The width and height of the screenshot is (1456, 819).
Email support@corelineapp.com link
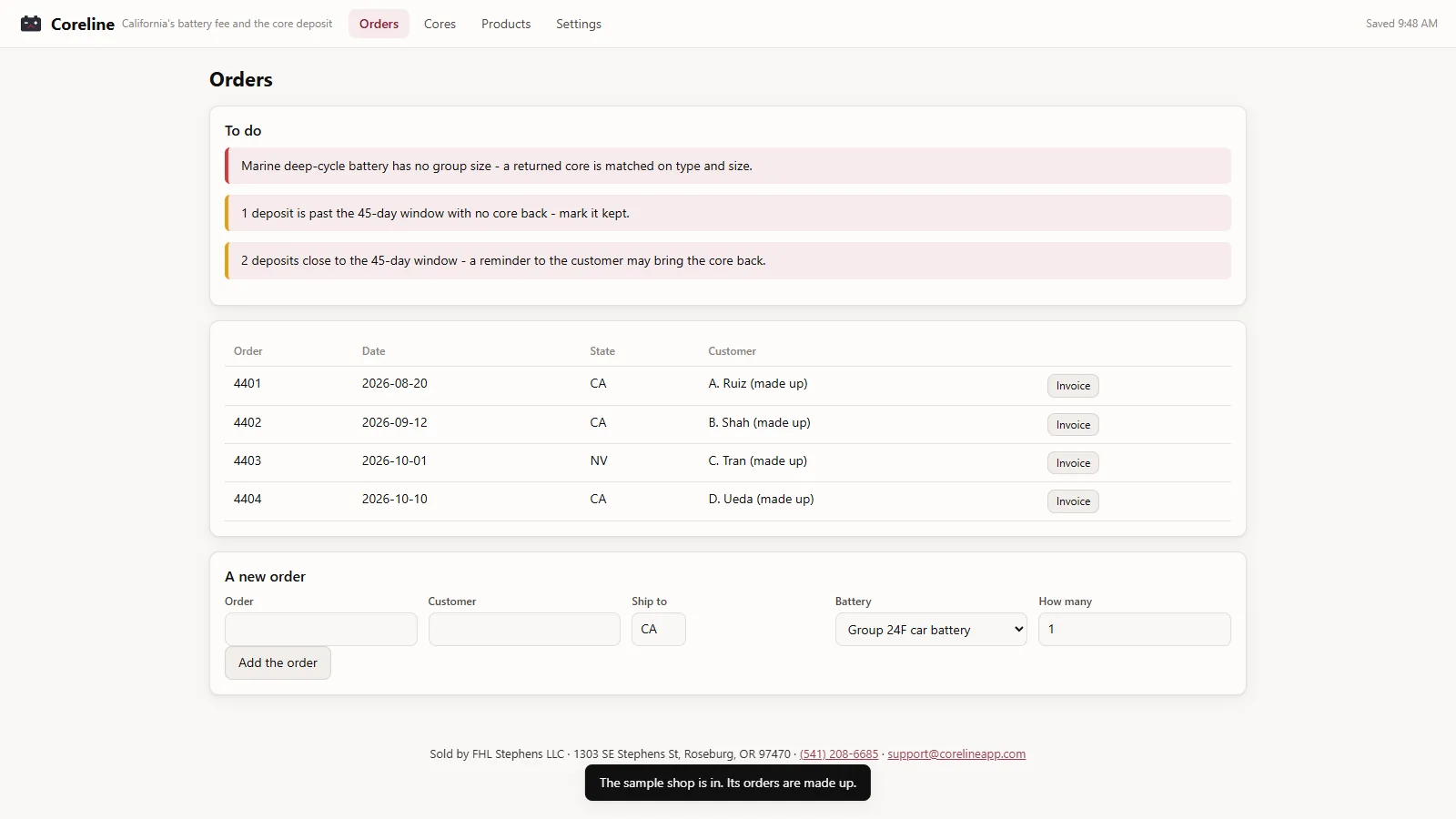[956, 754]
